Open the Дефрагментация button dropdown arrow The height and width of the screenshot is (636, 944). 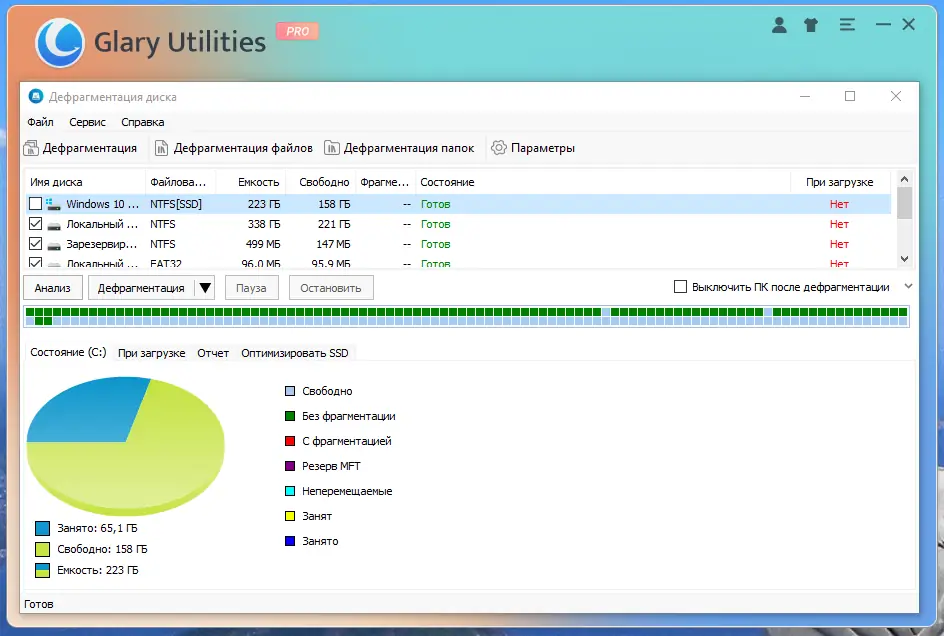[x=205, y=288]
